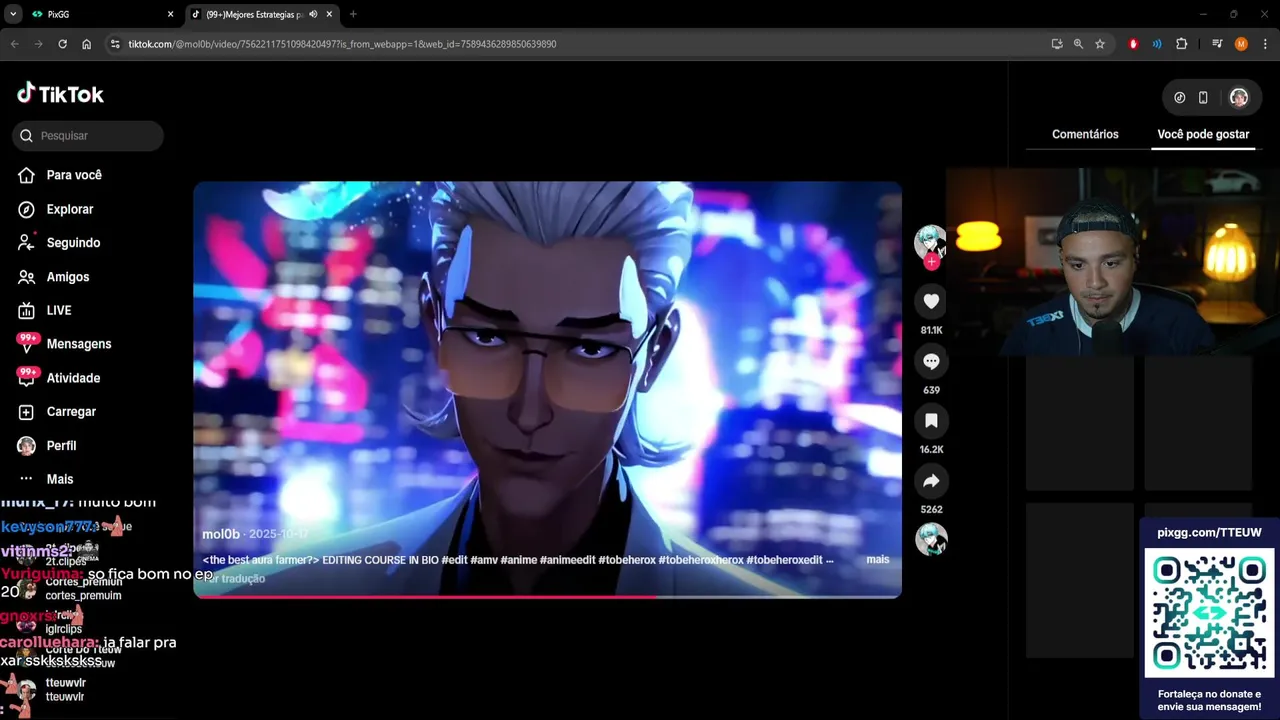The width and height of the screenshot is (1280, 720).
Task: Expand video description with mais
Action: click(878, 560)
